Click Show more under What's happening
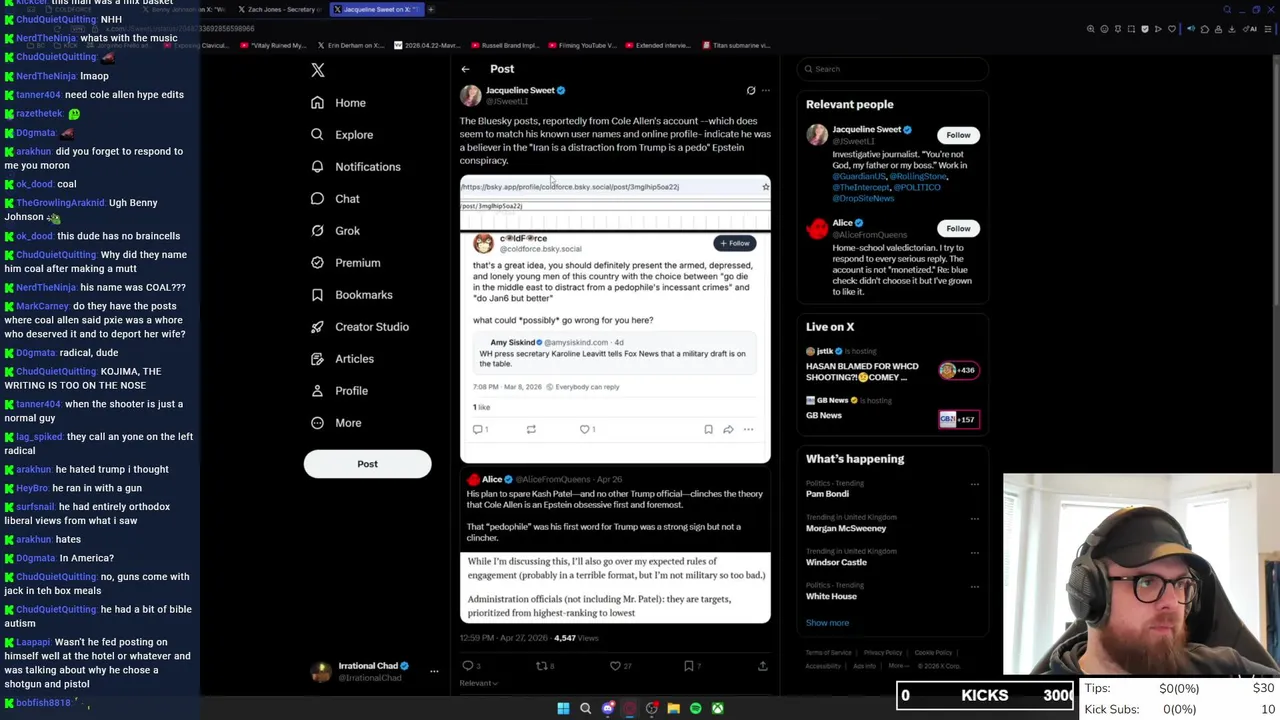The width and height of the screenshot is (1280, 720). (827, 623)
